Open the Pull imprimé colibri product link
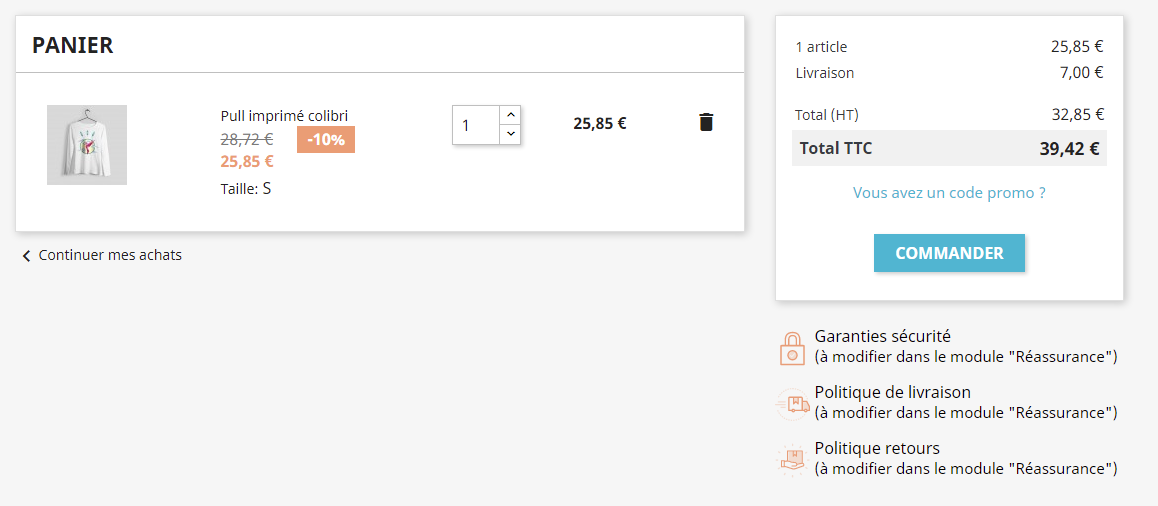The width and height of the screenshot is (1158, 506). click(284, 116)
